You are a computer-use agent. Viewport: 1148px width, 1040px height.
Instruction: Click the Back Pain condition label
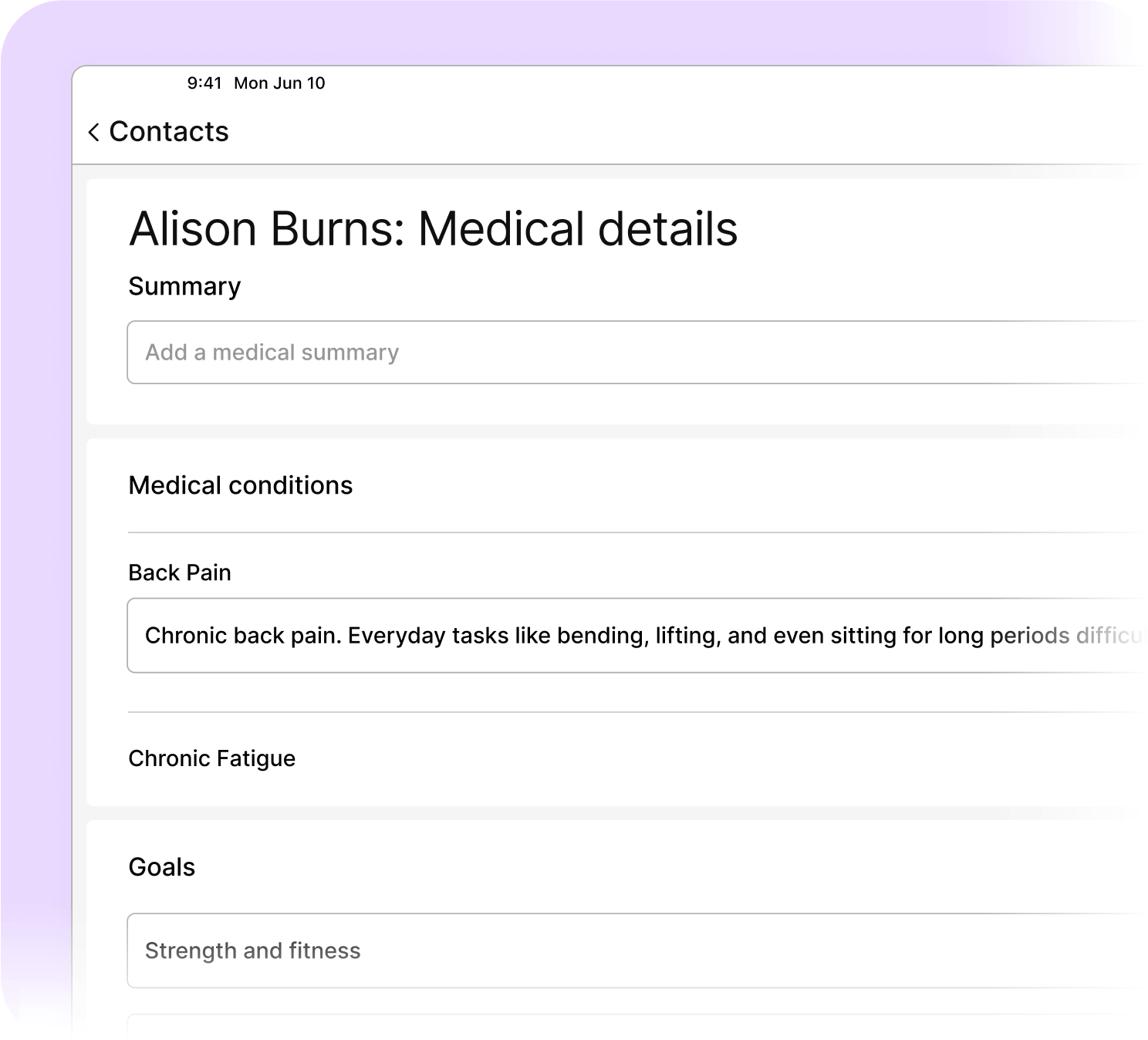(x=180, y=572)
